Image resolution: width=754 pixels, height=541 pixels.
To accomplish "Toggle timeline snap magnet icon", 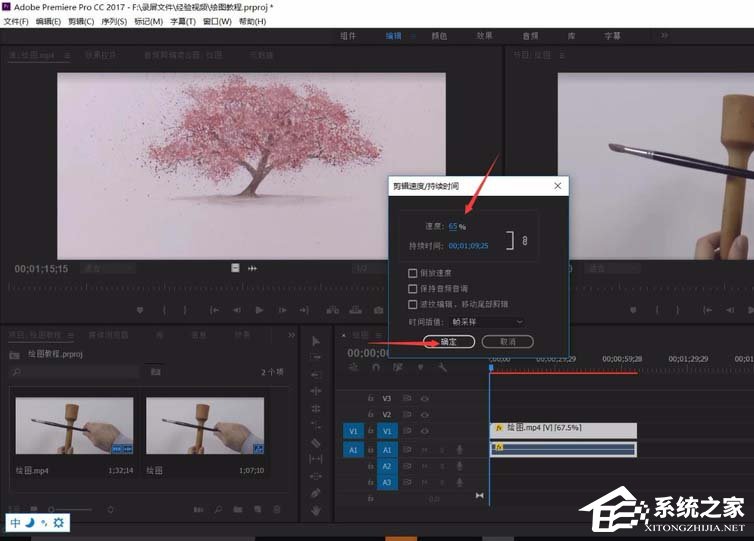I will (x=376, y=368).
